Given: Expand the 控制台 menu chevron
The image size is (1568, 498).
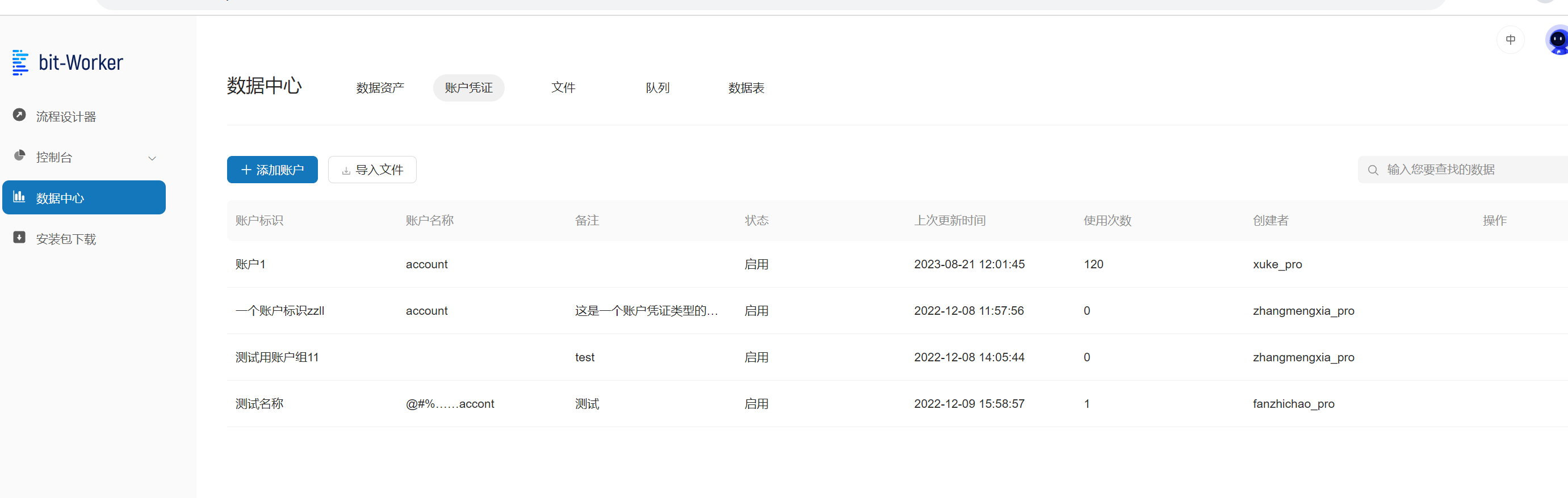Looking at the screenshot, I should coord(152,158).
